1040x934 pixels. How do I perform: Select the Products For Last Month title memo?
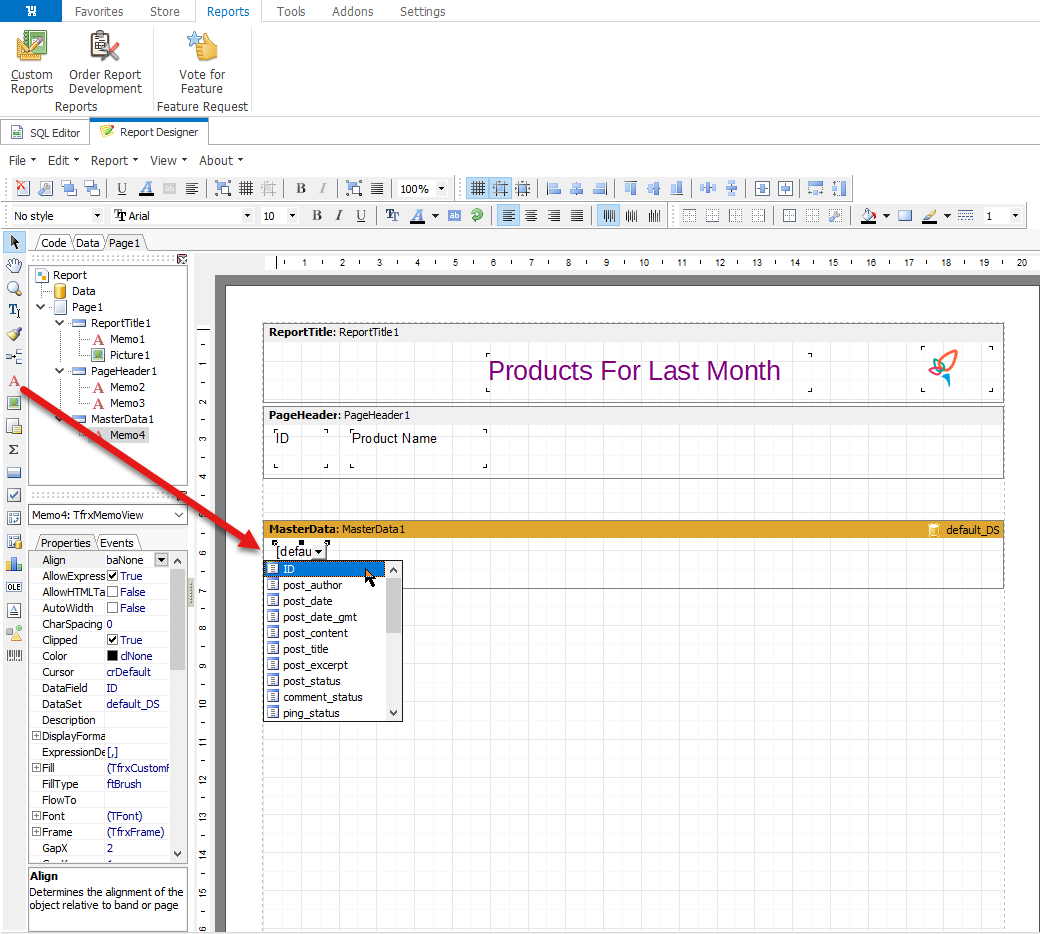(633, 371)
